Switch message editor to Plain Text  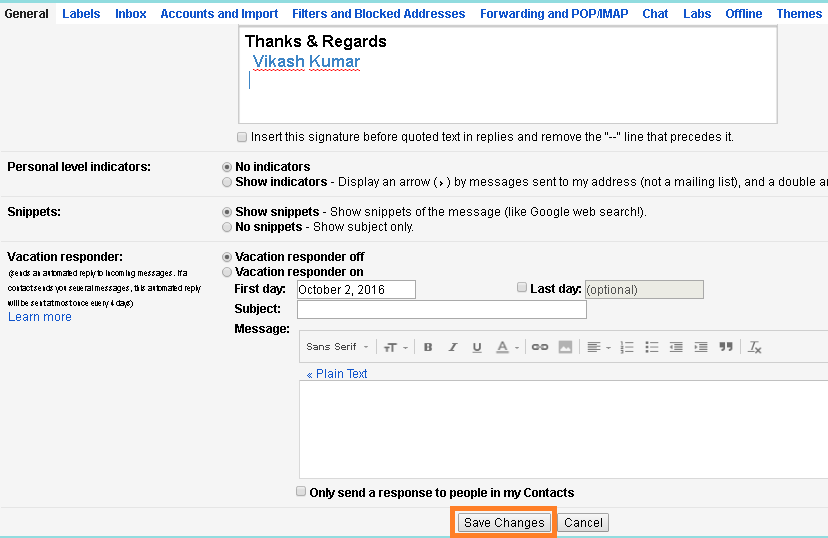click(337, 374)
